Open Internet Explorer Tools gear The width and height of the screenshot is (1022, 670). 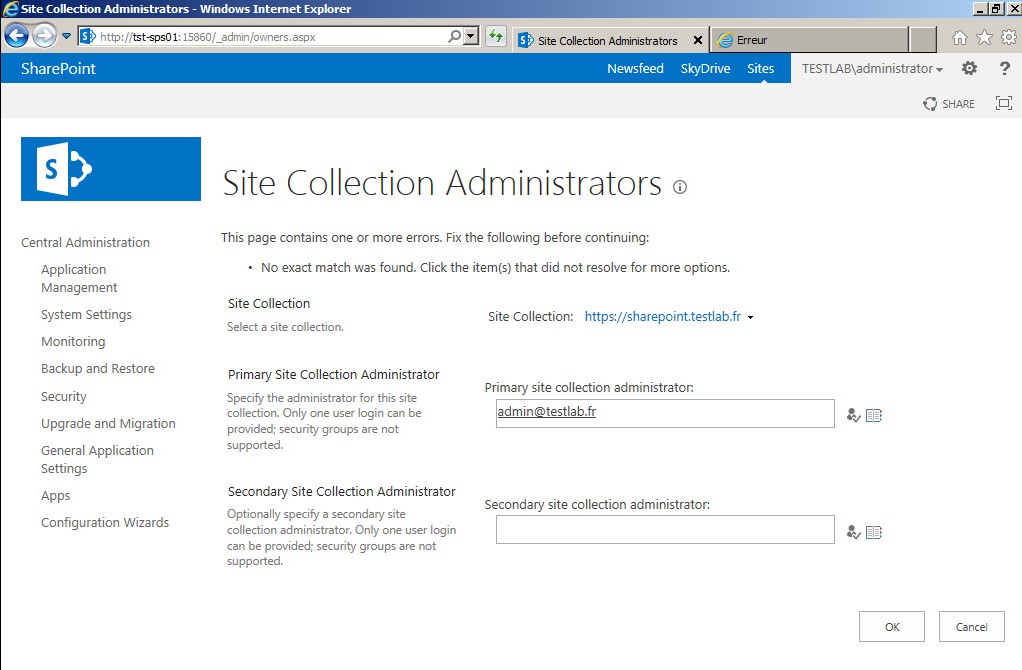tap(1009, 37)
